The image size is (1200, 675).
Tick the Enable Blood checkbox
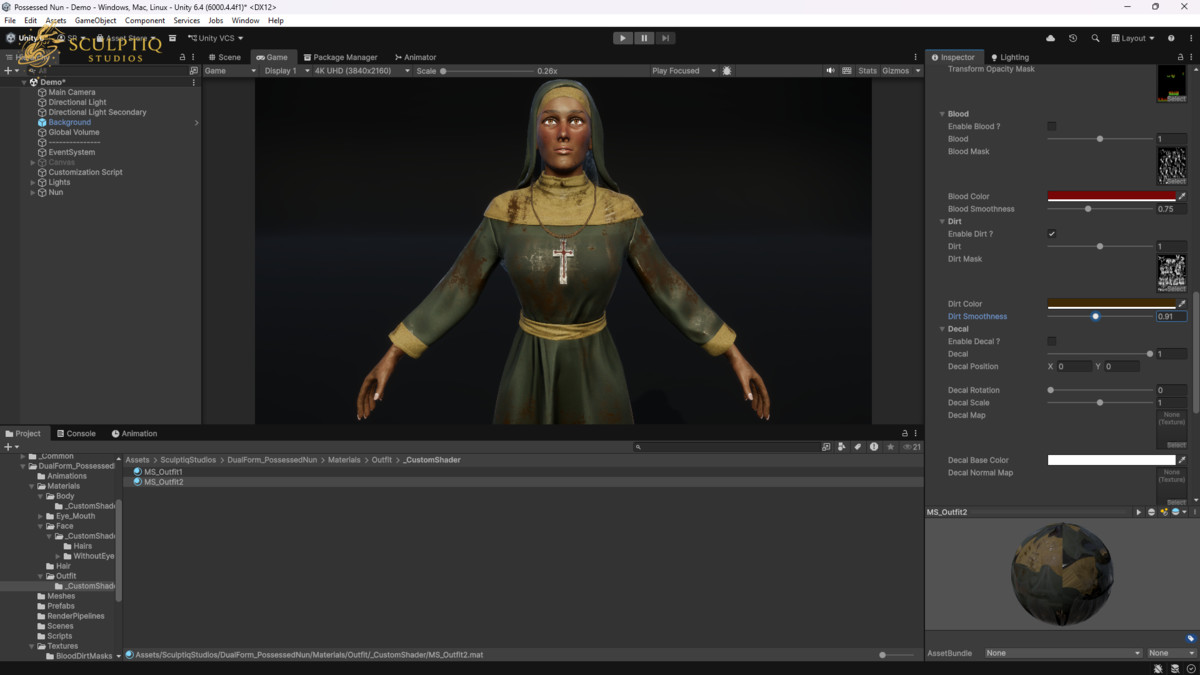[x=1052, y=126]
